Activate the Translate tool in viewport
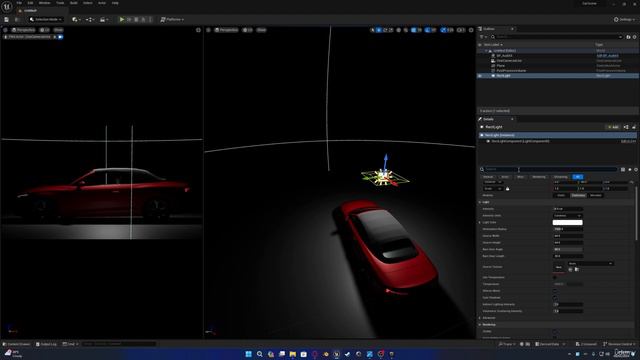 coord(379,30)
